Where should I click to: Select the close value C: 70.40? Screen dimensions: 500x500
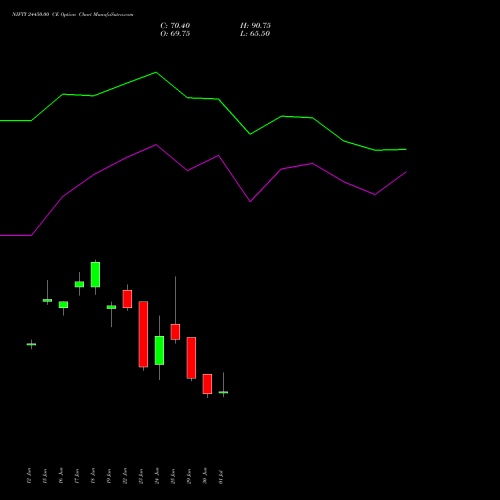click(175, 26)
